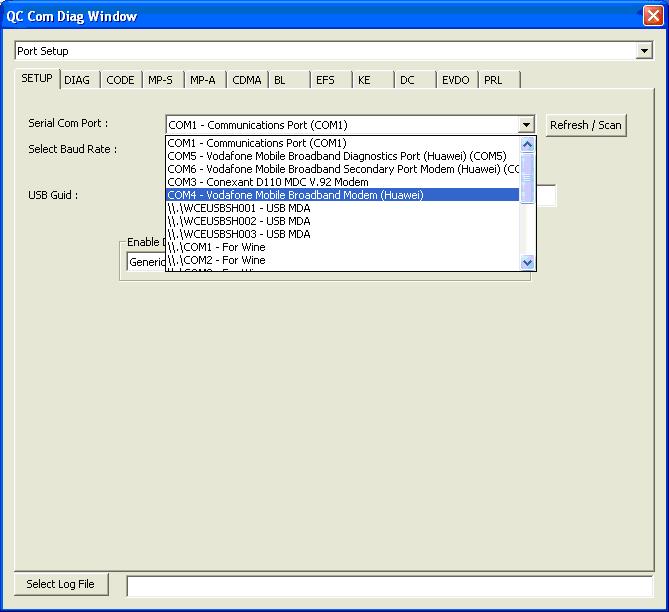This screenshot has height=612, width=669.
Task: Click the port list scroll up arrow
Action: (x=527, y=145)
